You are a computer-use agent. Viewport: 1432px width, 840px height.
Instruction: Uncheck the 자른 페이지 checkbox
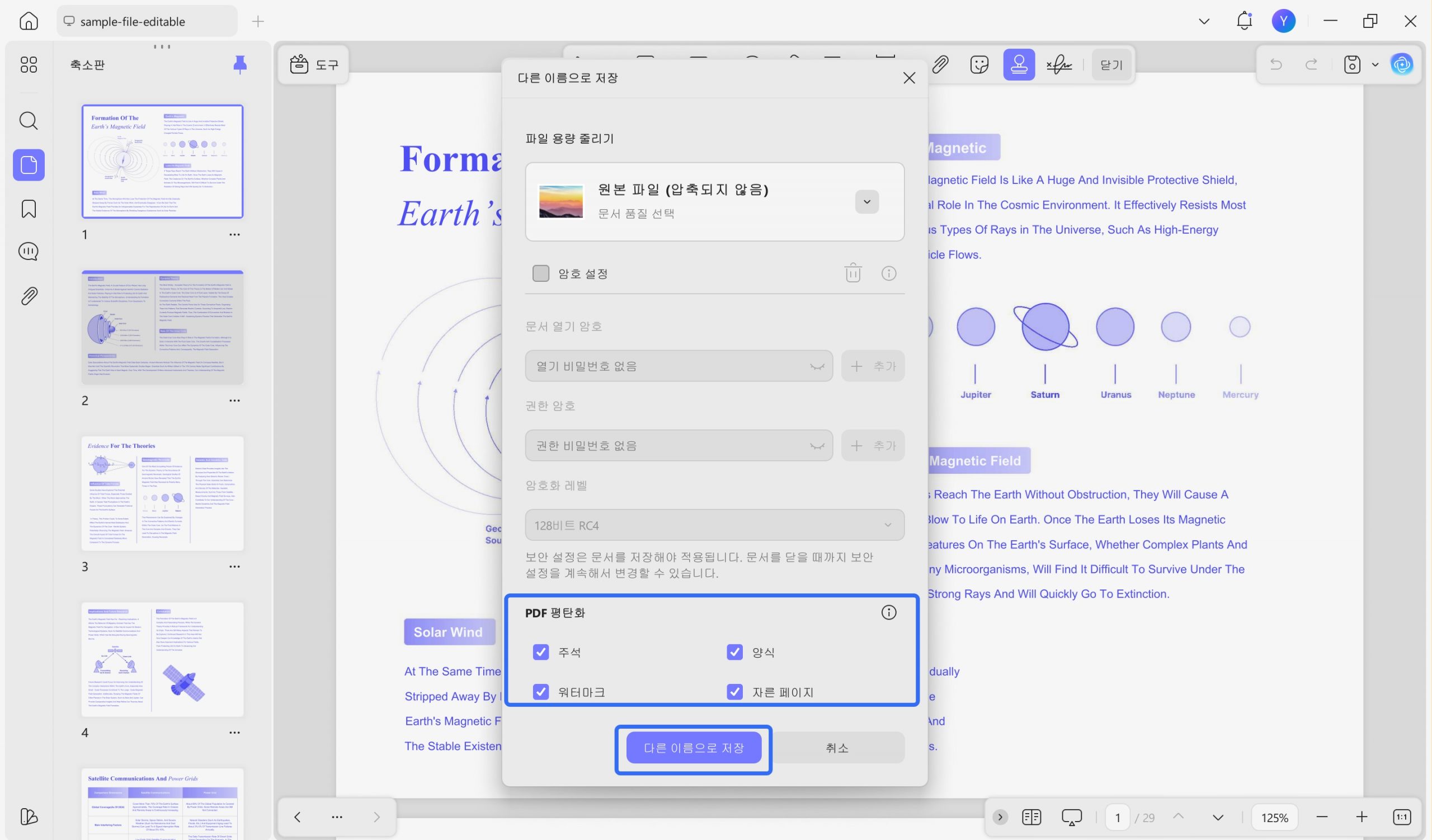point(734,691)
